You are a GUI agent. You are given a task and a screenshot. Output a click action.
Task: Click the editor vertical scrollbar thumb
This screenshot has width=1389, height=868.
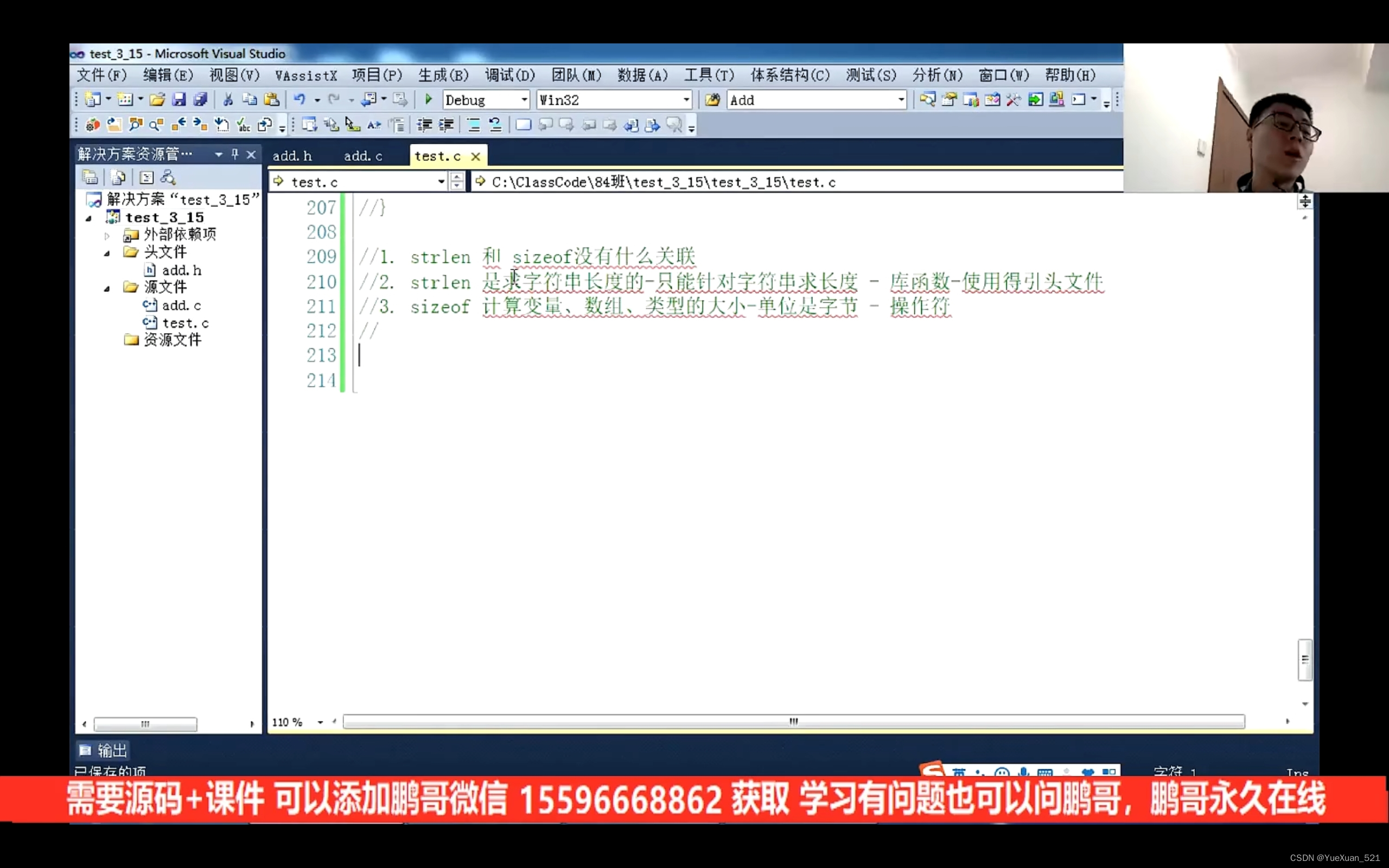(x=1304, y=660)
